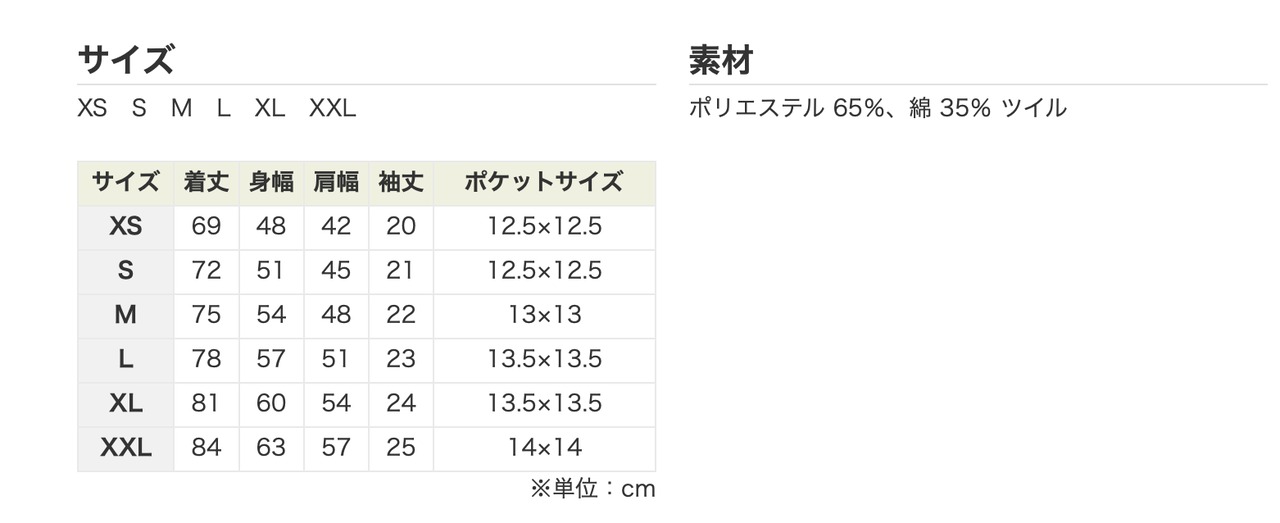Select XS in the size list above table
The width and height of the screenshot is (1280, 523).
pyautogui.click(x=92, y=108)
